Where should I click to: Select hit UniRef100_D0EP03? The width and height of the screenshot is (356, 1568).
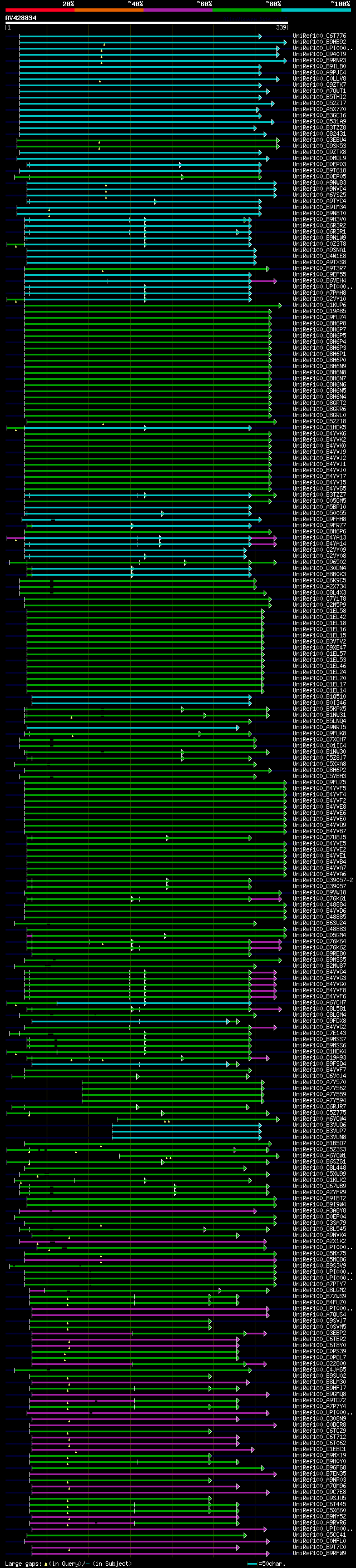pos(319,164)
